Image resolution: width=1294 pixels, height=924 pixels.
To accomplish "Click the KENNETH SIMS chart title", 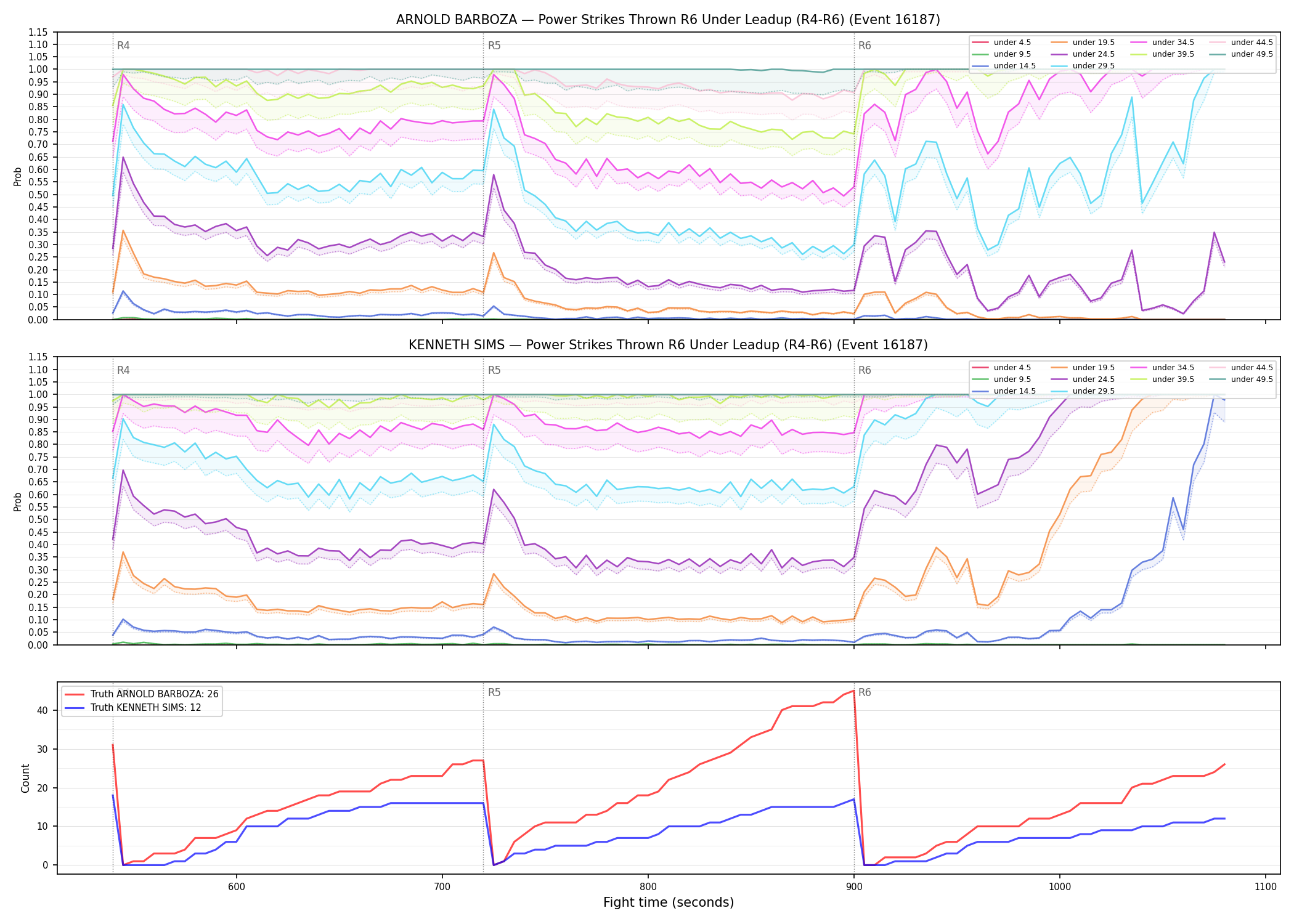I will [x=668, y=345].
